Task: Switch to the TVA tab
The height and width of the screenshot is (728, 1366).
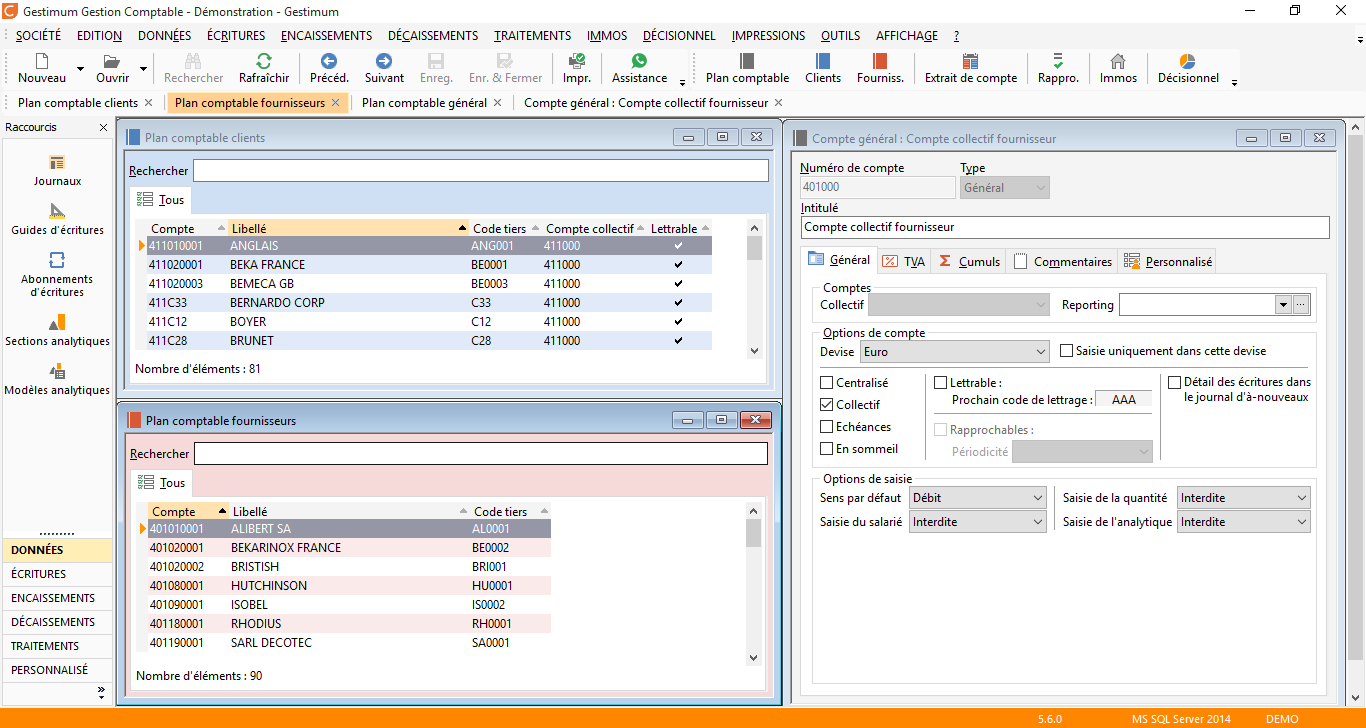Action: click(905, 261)
